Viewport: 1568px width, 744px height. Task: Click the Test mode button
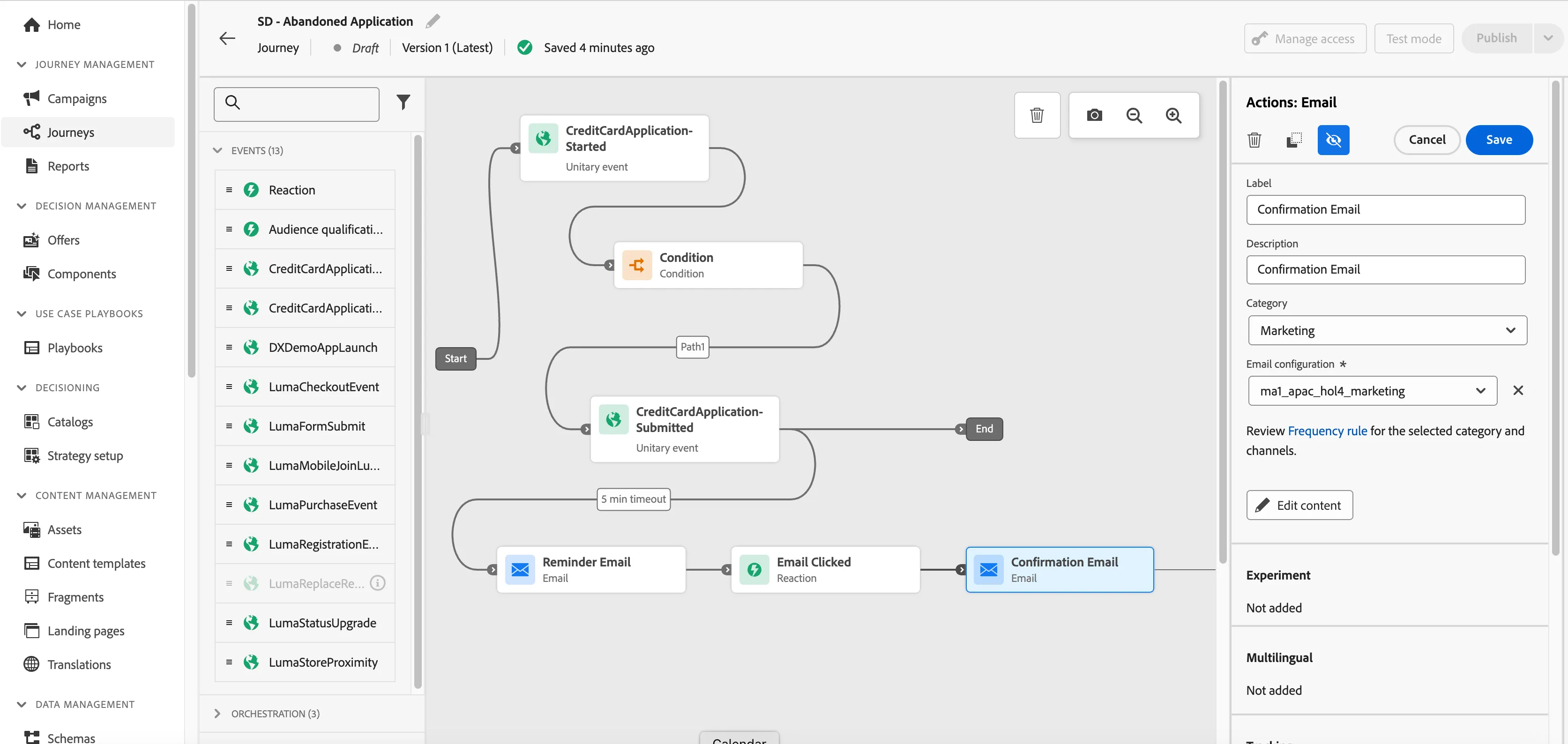(x=1413, y=38)
